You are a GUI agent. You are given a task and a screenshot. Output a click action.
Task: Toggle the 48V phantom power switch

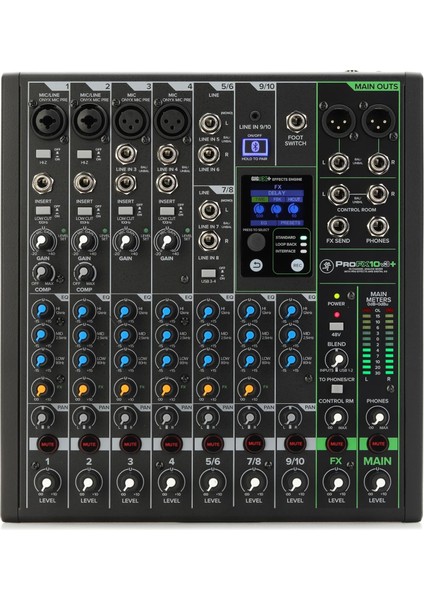[336, 327]
